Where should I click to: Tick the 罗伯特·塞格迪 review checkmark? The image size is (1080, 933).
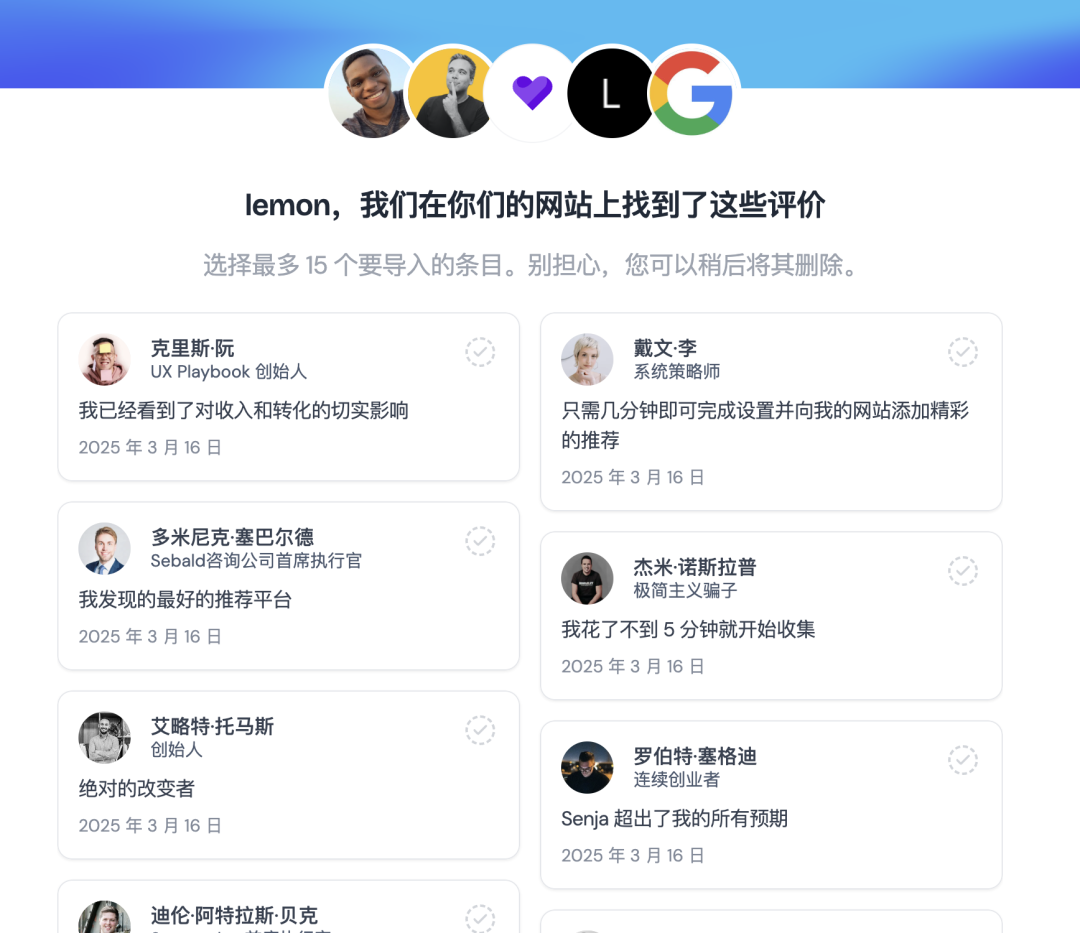click(x=963, y=759)
